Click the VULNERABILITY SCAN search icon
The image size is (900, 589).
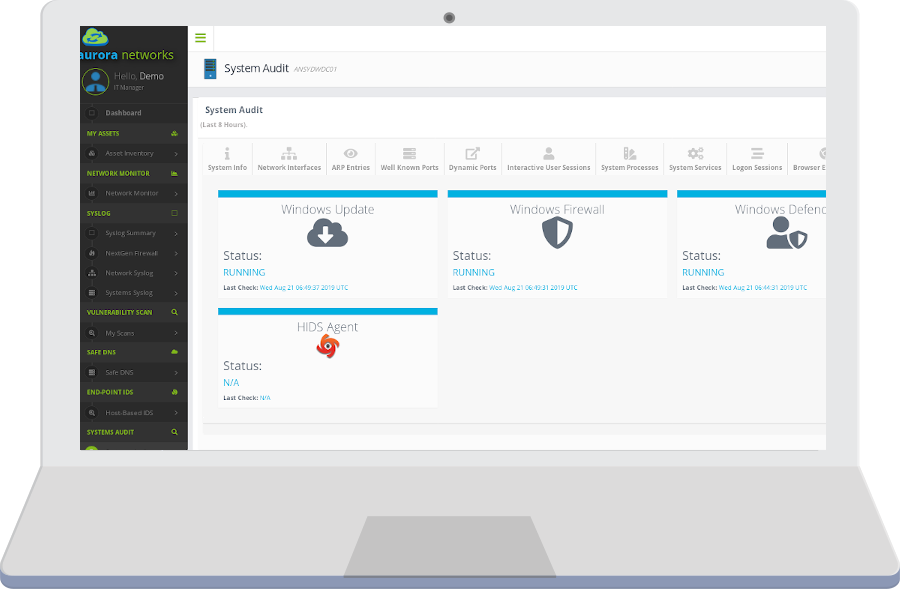coord(174,312)
